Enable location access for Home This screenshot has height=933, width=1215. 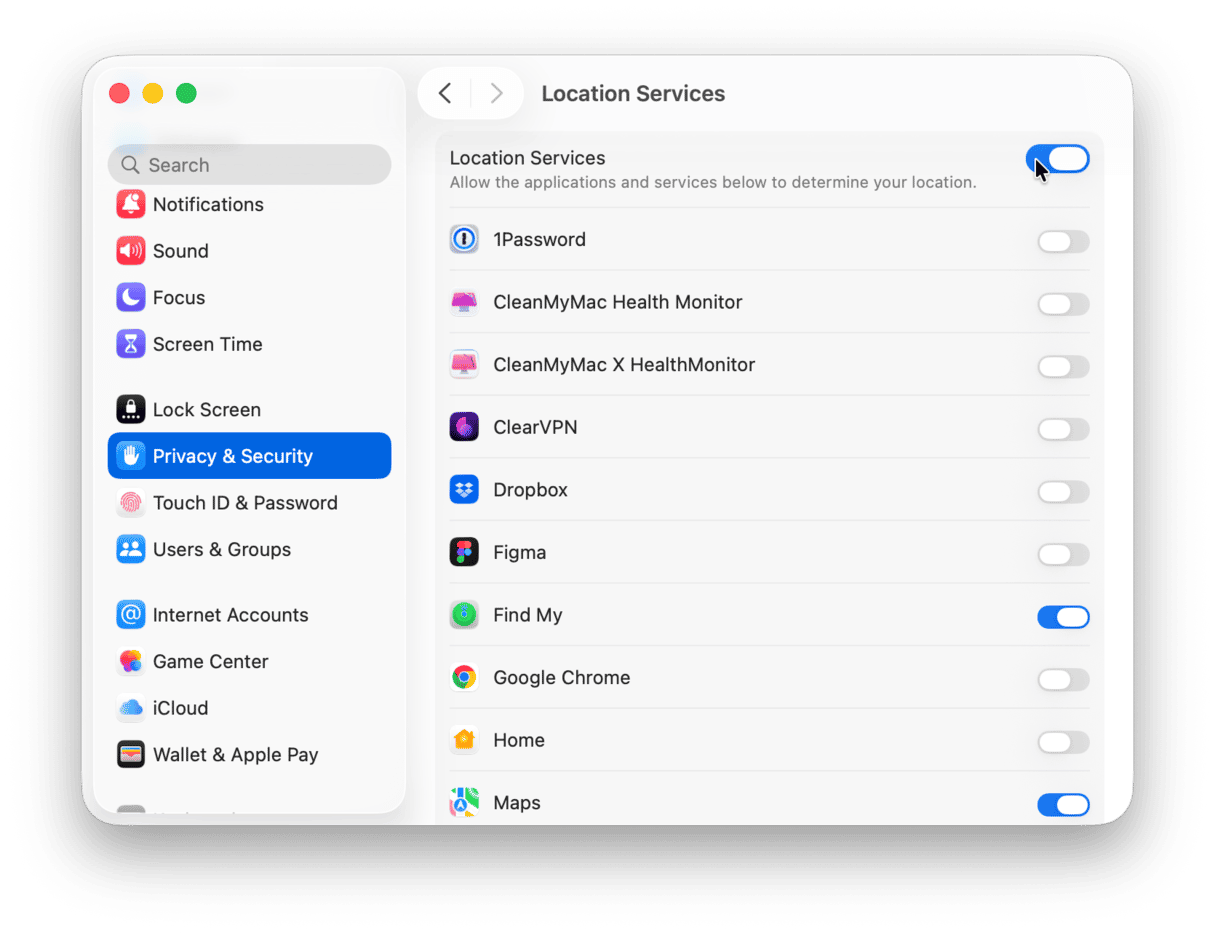tap(1063, 743)
